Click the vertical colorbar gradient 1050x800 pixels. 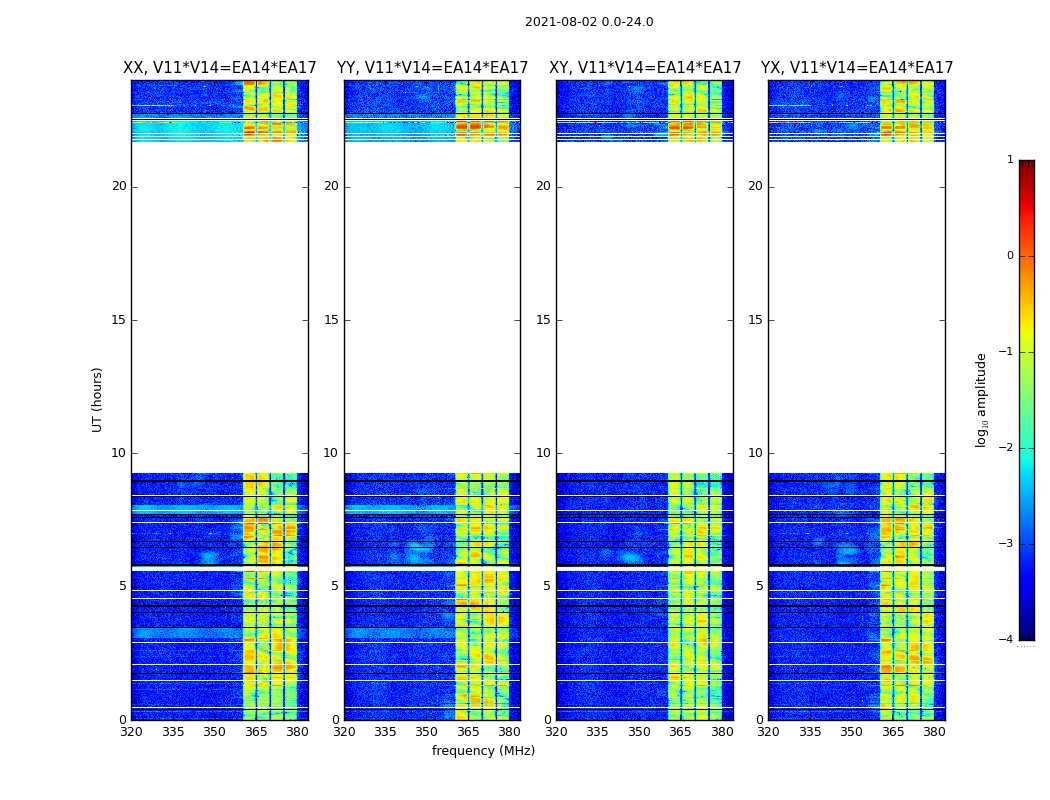click(x=1027, y=400)
